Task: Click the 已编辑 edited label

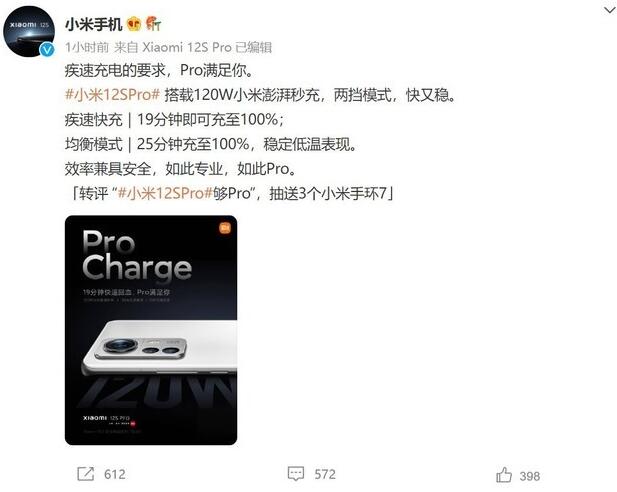Action: point(253,48)
